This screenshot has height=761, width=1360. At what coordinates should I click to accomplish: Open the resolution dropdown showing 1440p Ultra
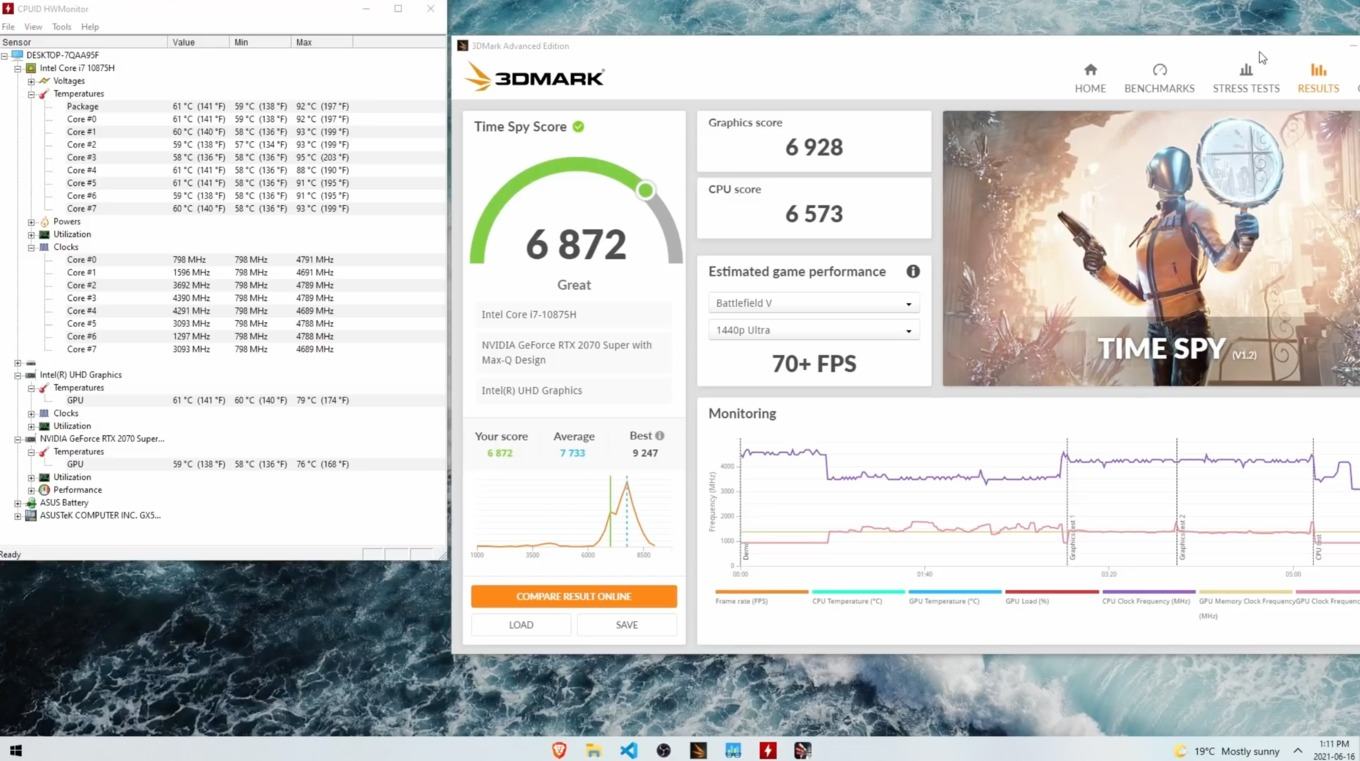814,330
